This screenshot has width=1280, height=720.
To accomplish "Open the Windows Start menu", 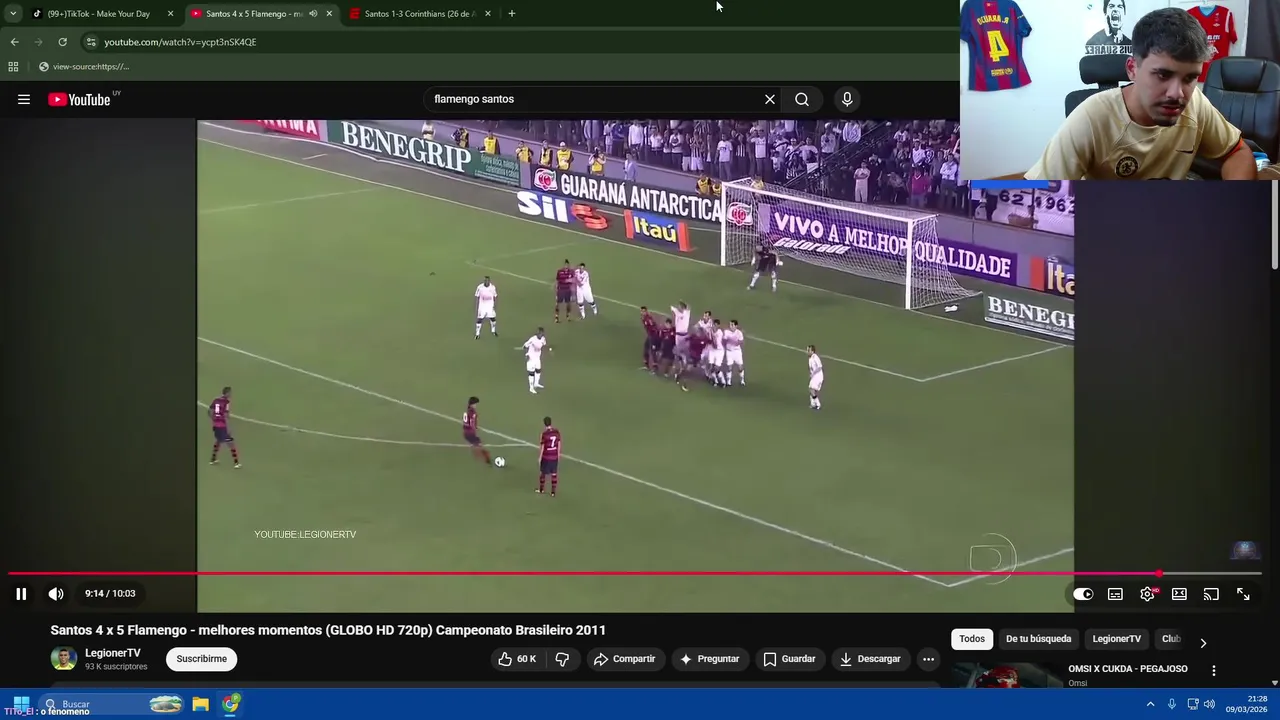I will tap(21, 704).
